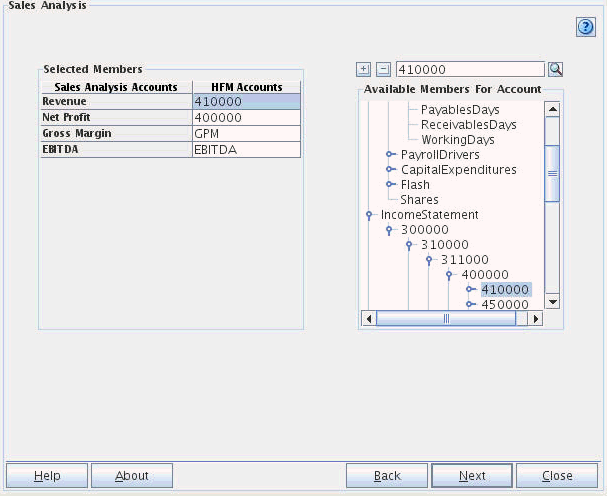The image size is (607, 496).
Task: Expand the 450000 tree node
Action: click(x=471, y=304)
